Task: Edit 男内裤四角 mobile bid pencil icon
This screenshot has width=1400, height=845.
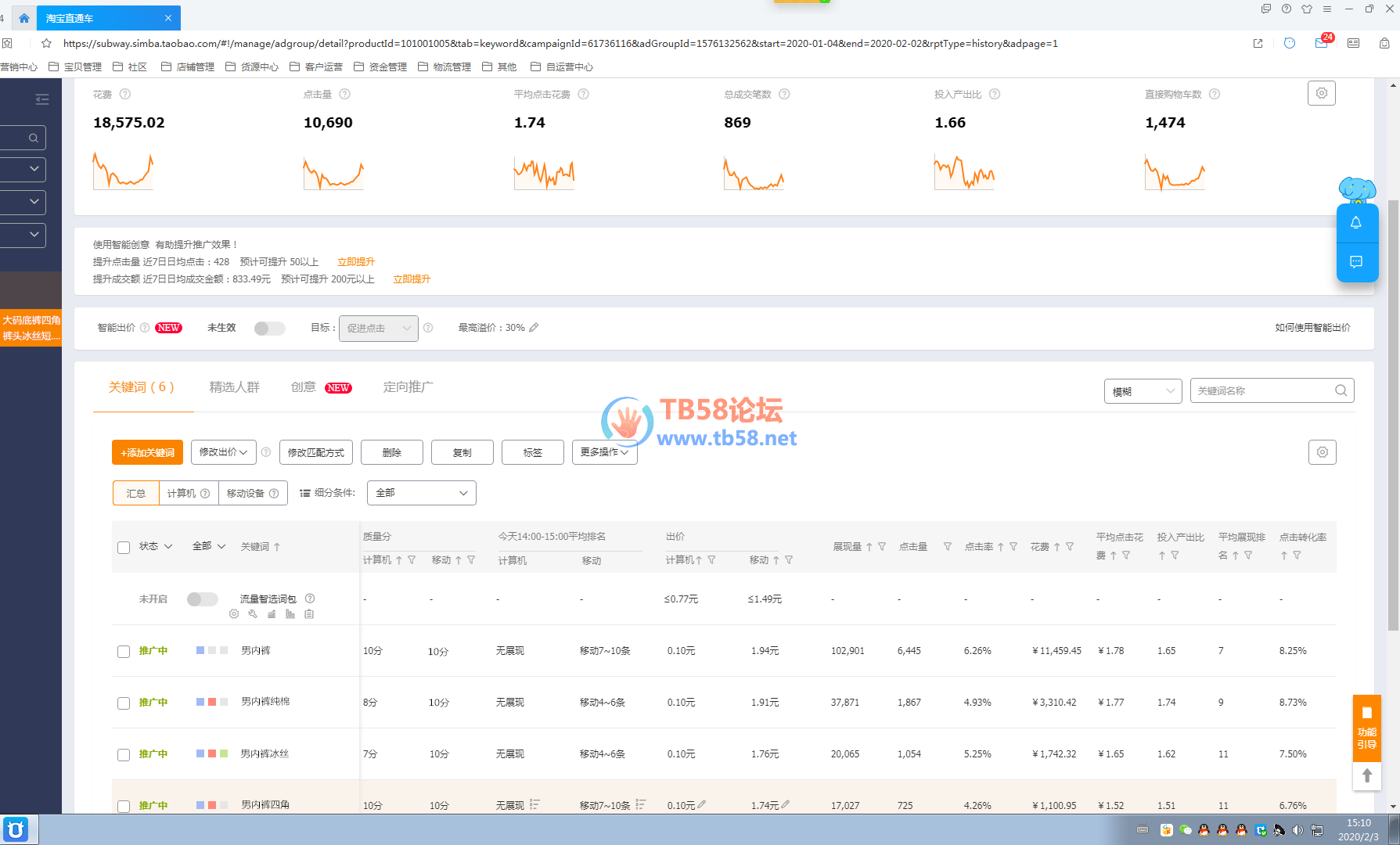Action: (x=785, y=804)
